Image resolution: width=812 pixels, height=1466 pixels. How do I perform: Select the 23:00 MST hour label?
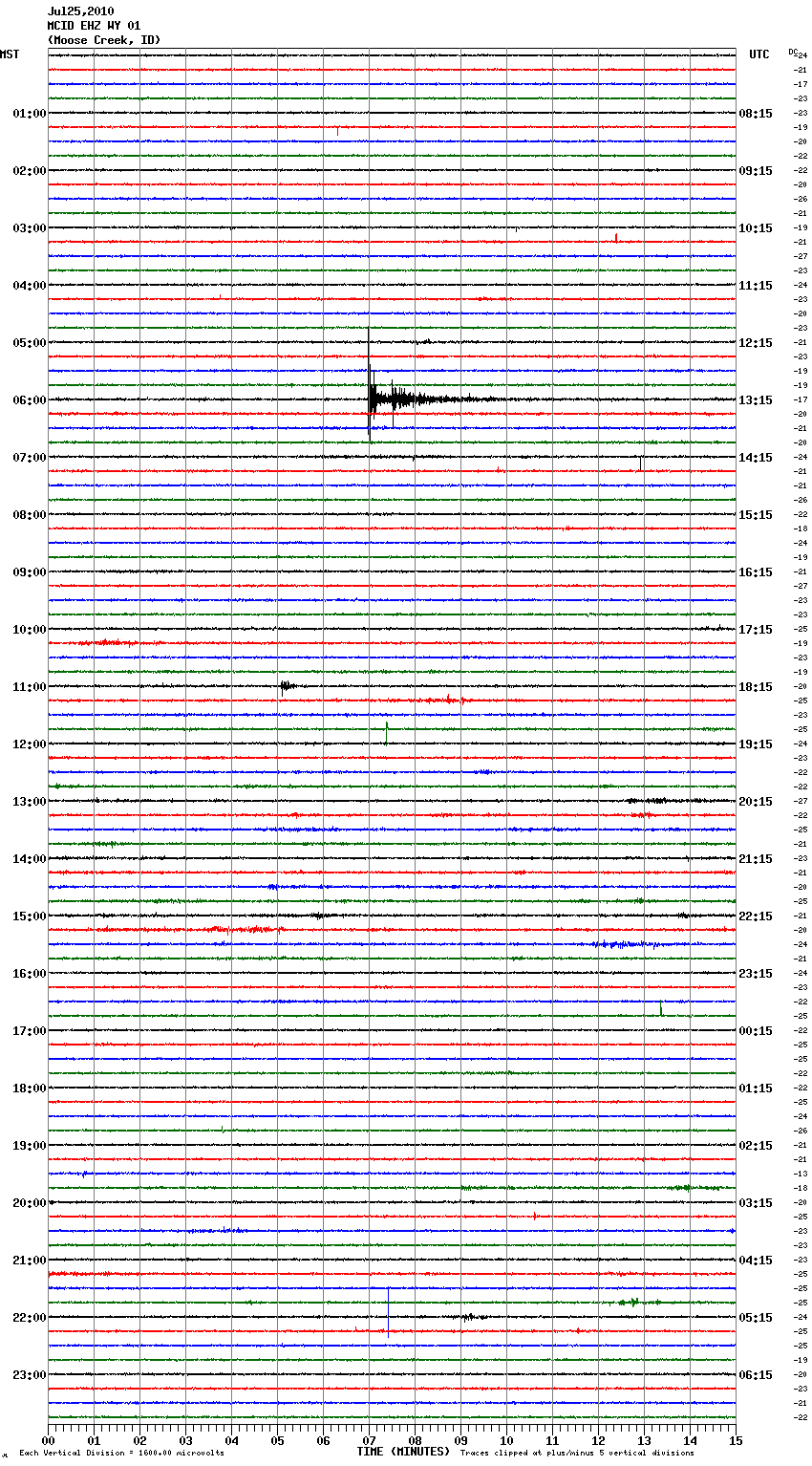pos(29,1375)
